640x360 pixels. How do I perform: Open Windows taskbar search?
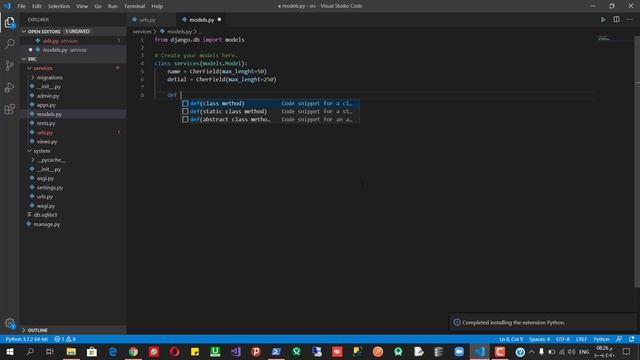click(x=30, y=352)
